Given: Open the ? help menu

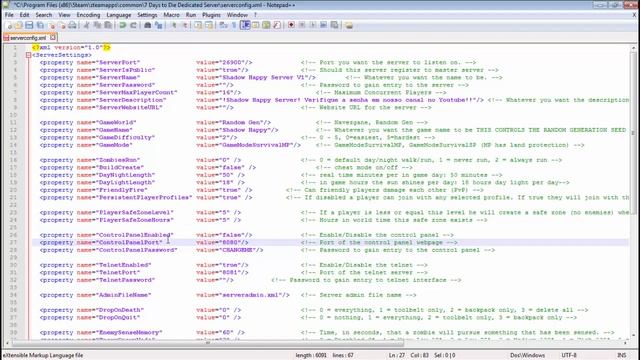Looking at the screenshot, I should click(x=256, y=15).
